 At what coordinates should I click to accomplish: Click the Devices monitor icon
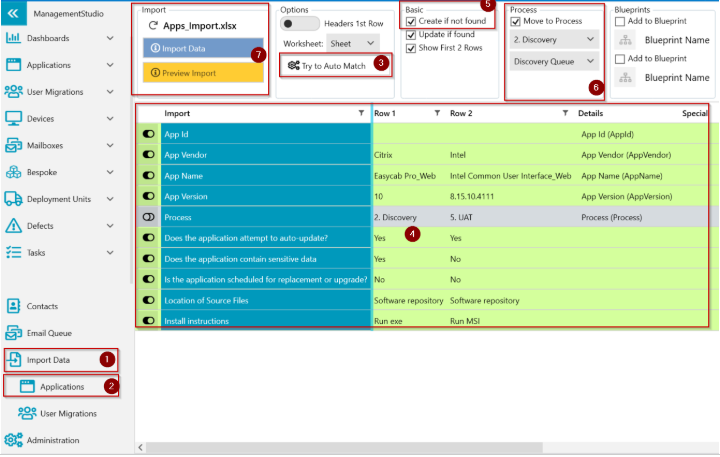(x=13, y=118)
